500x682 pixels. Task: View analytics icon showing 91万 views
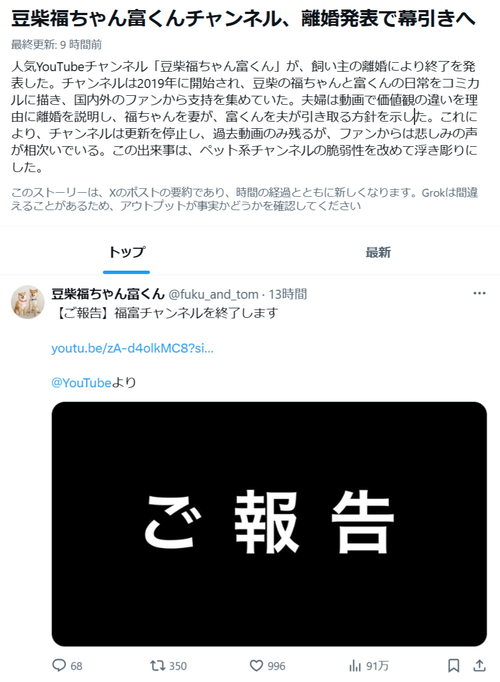click(355, 665)
